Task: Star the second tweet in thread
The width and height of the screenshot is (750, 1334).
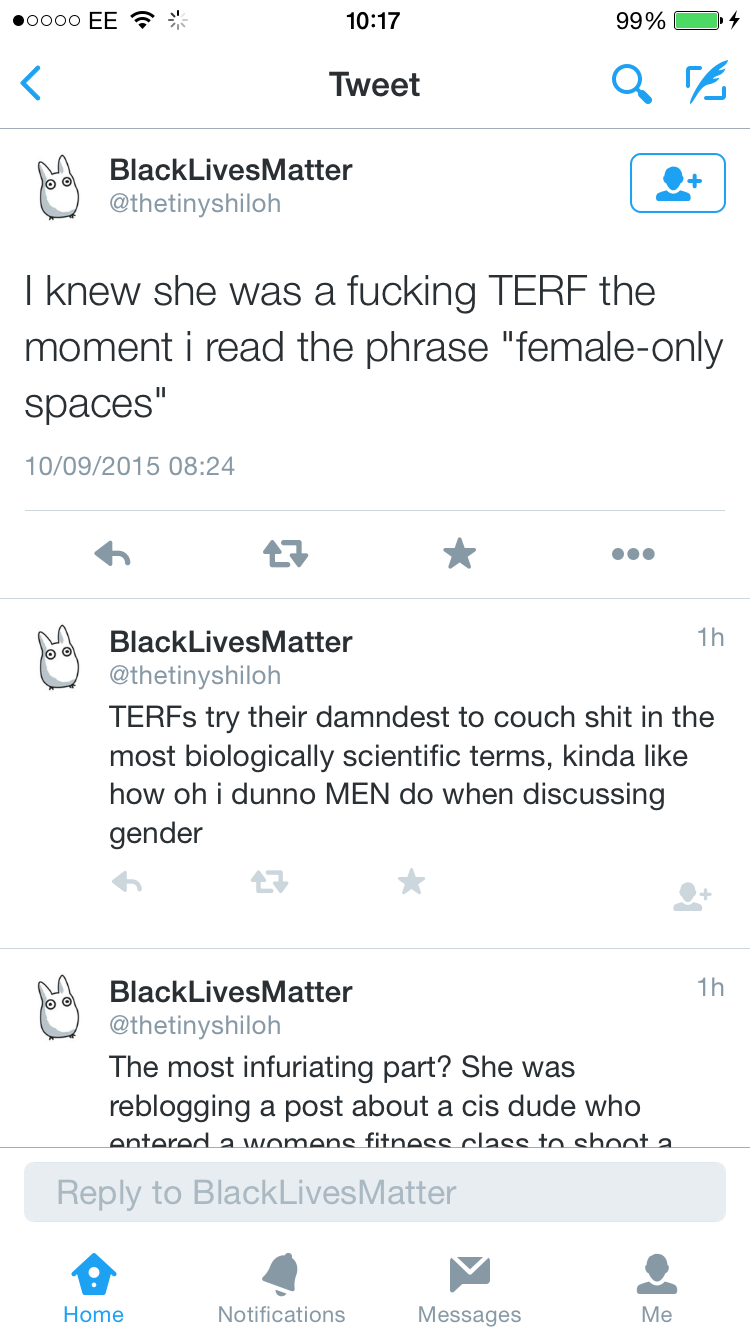Action: point(411,881)
